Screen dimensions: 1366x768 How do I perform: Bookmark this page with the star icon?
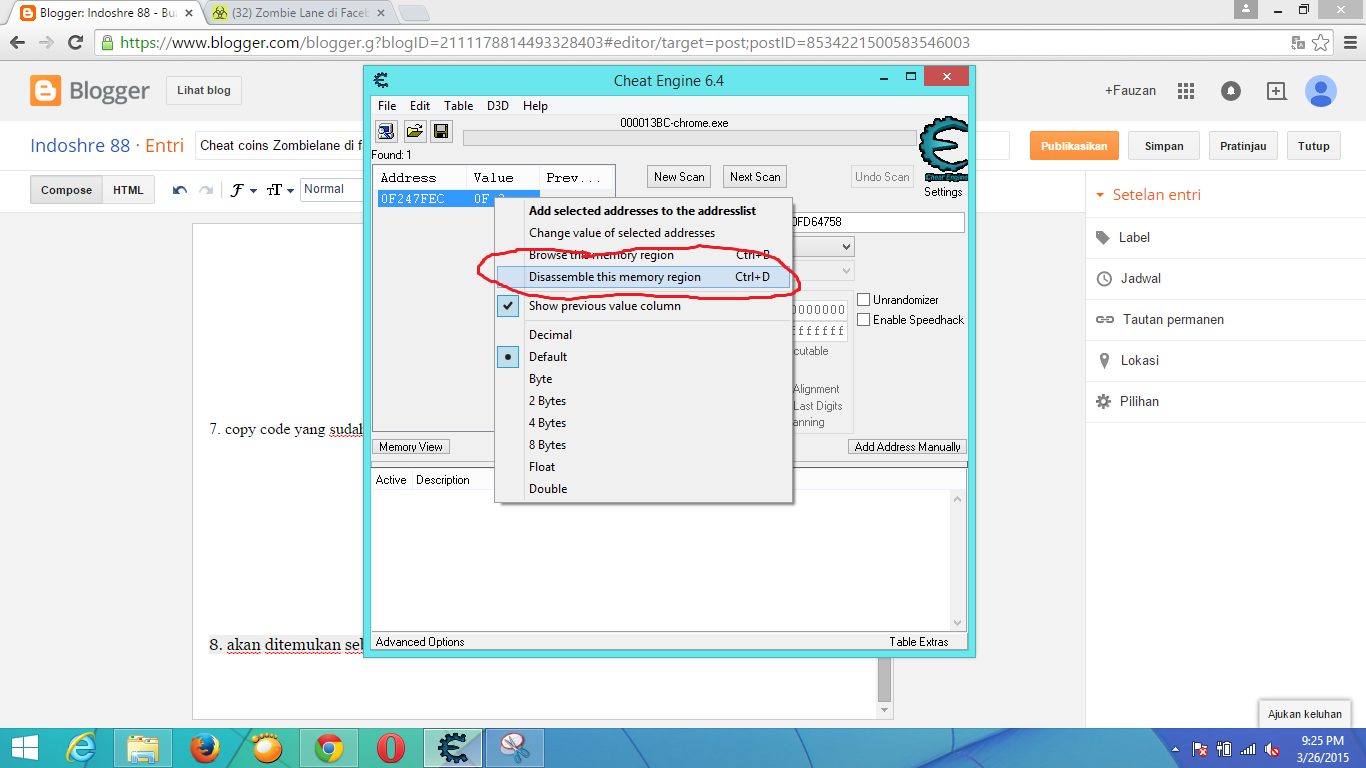coord(1321,43)
